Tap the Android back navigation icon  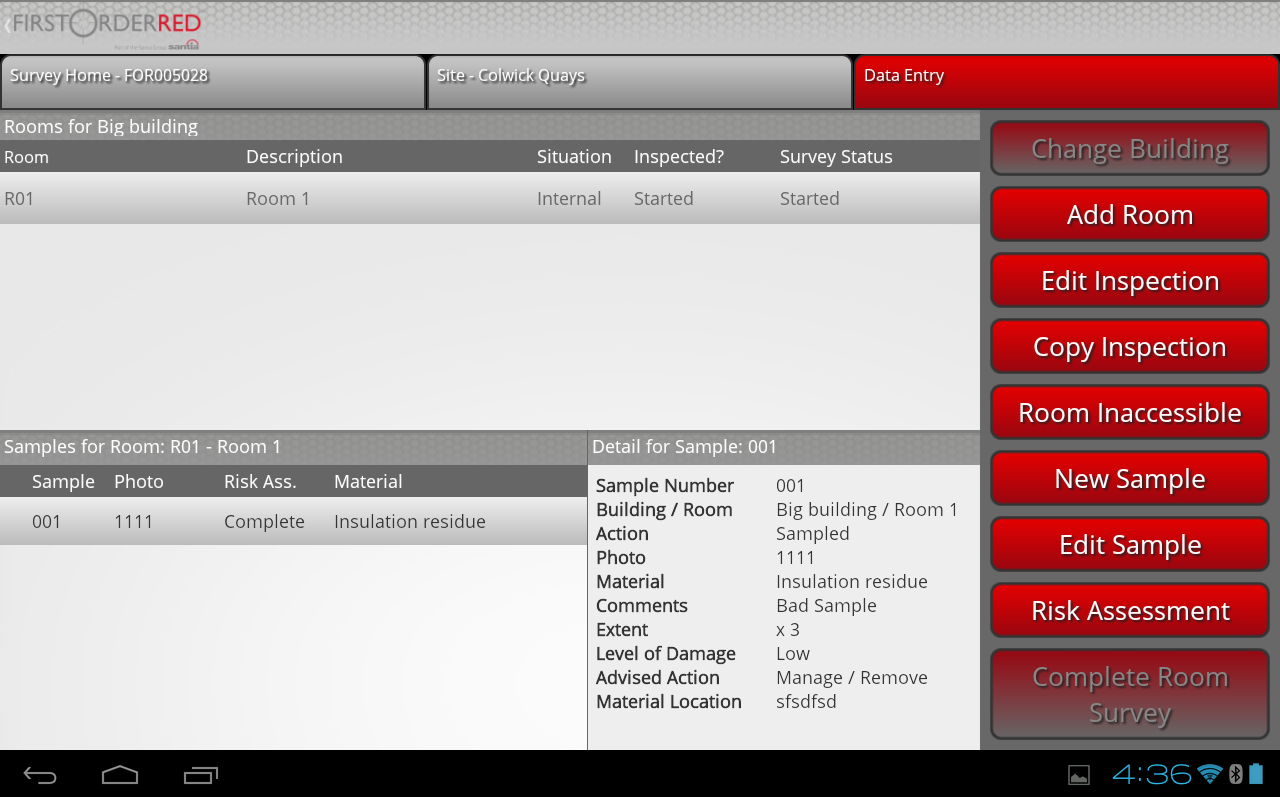[x=40, y=775]
